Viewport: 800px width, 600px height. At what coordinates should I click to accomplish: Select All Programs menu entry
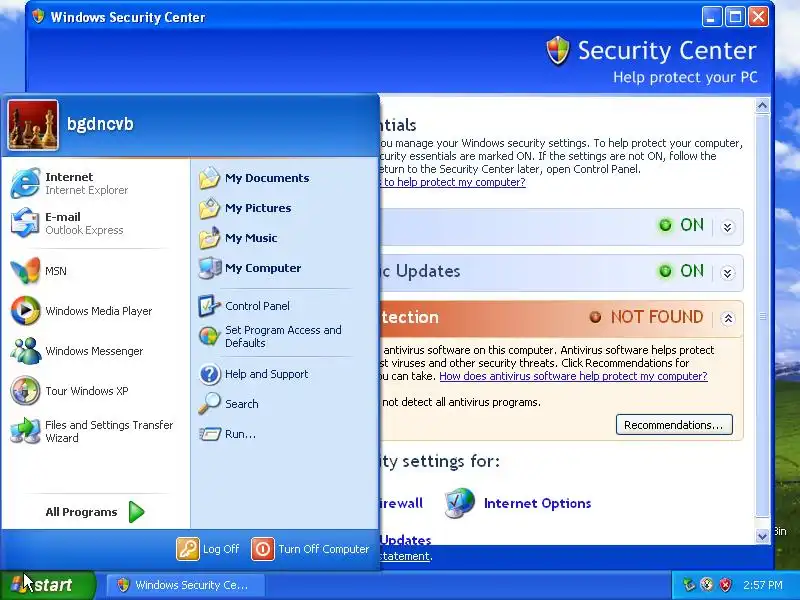tap(95, 512)
